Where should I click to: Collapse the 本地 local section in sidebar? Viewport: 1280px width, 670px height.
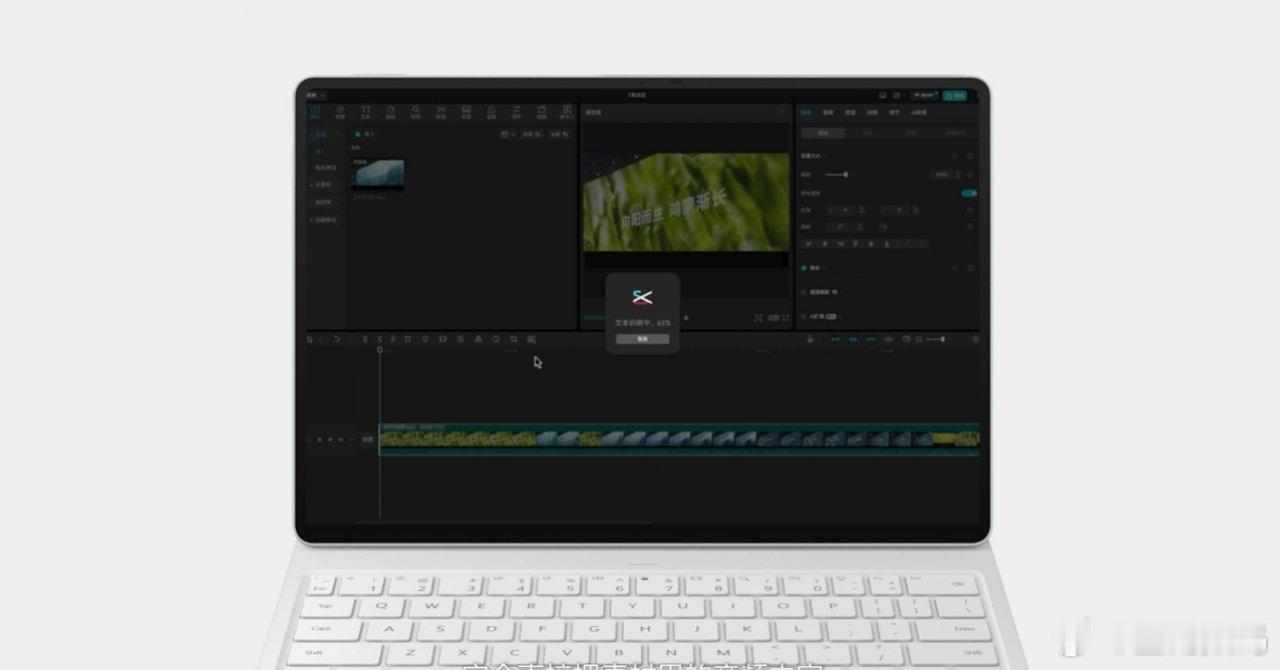pyautogui.click(x=322, y=134)
